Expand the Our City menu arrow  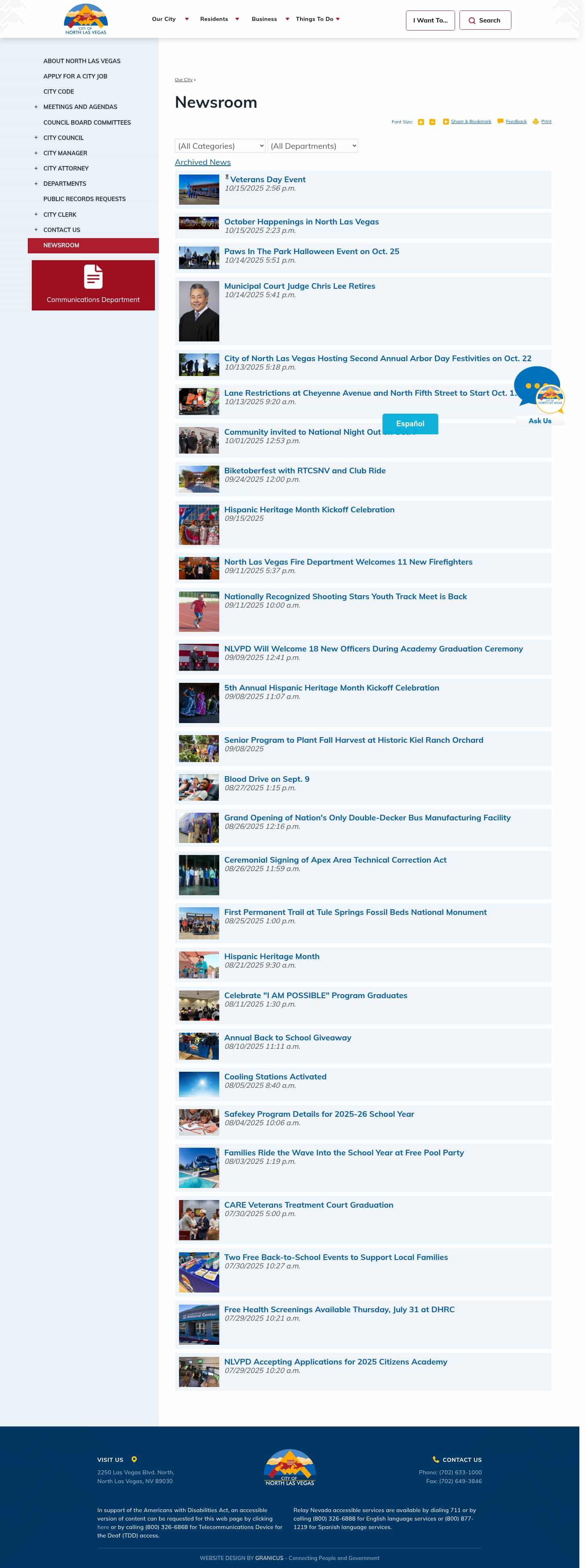coord(187,19)
